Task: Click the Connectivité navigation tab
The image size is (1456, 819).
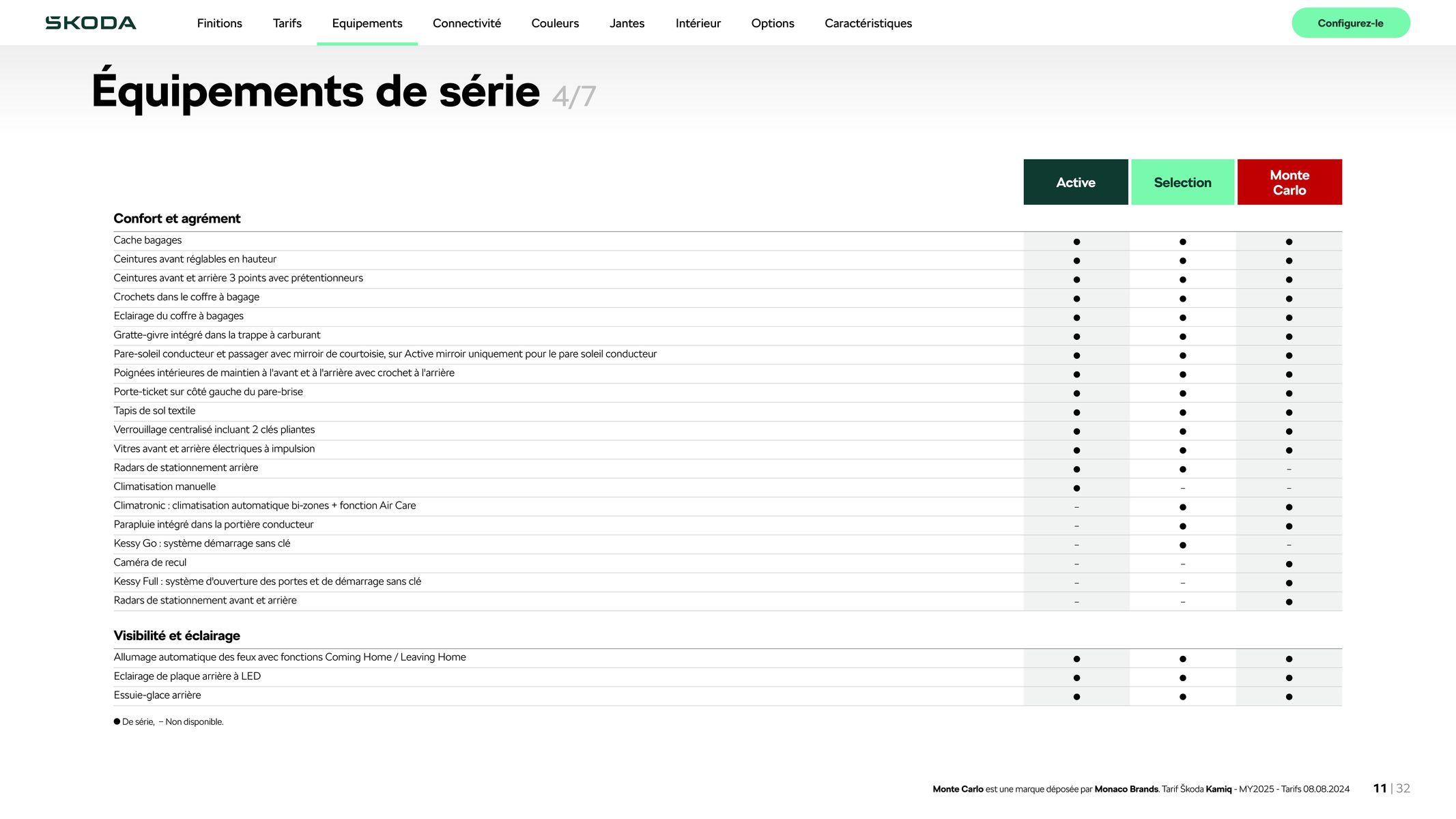Action: tap(467, 23)
